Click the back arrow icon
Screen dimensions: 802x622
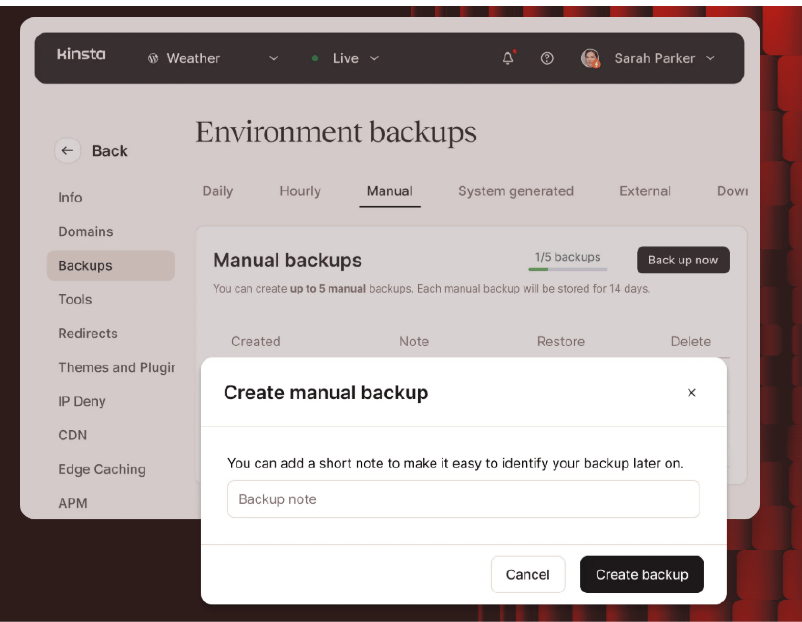tap(67, 150)
